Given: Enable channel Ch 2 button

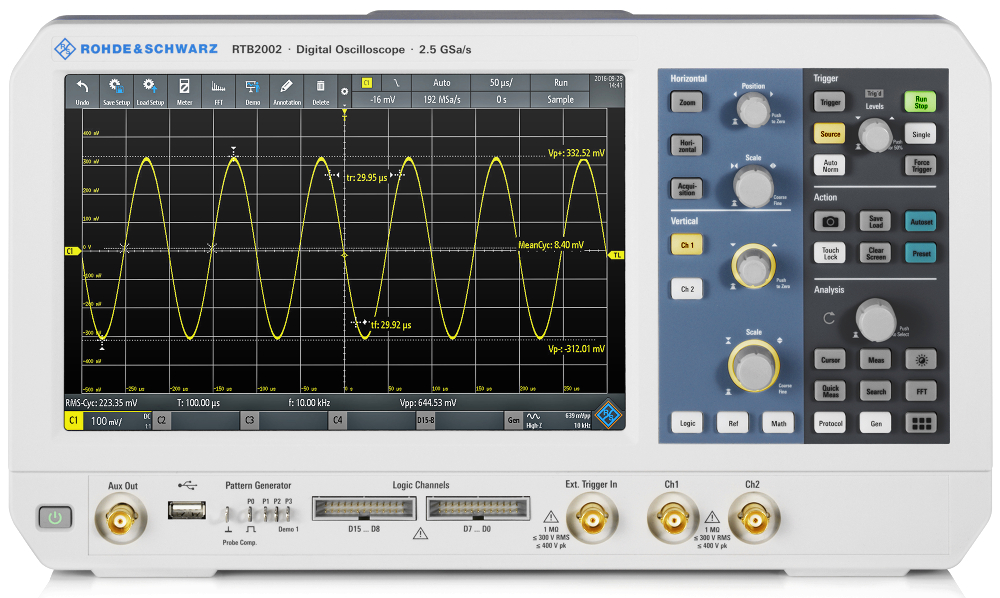Looking at the screenshot, I should pos(687,289).
